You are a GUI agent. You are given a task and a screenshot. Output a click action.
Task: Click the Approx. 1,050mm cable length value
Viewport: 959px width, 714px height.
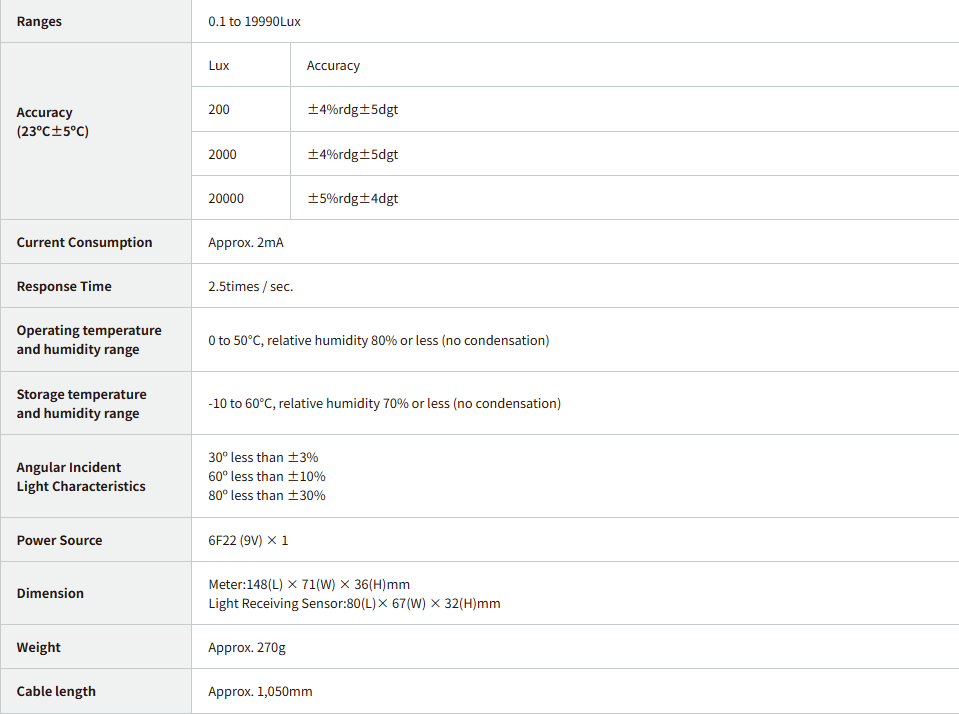coord(260,691)
